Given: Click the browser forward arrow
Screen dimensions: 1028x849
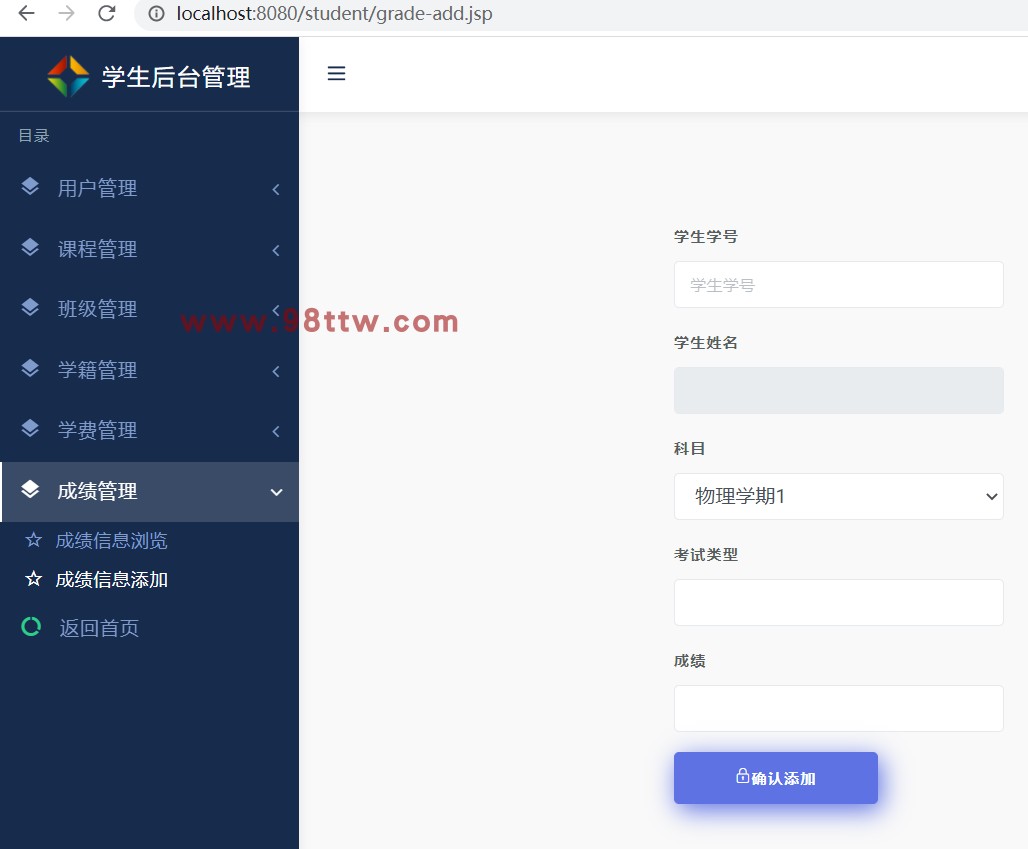Looking at the screenshot, I should [66, 13].
